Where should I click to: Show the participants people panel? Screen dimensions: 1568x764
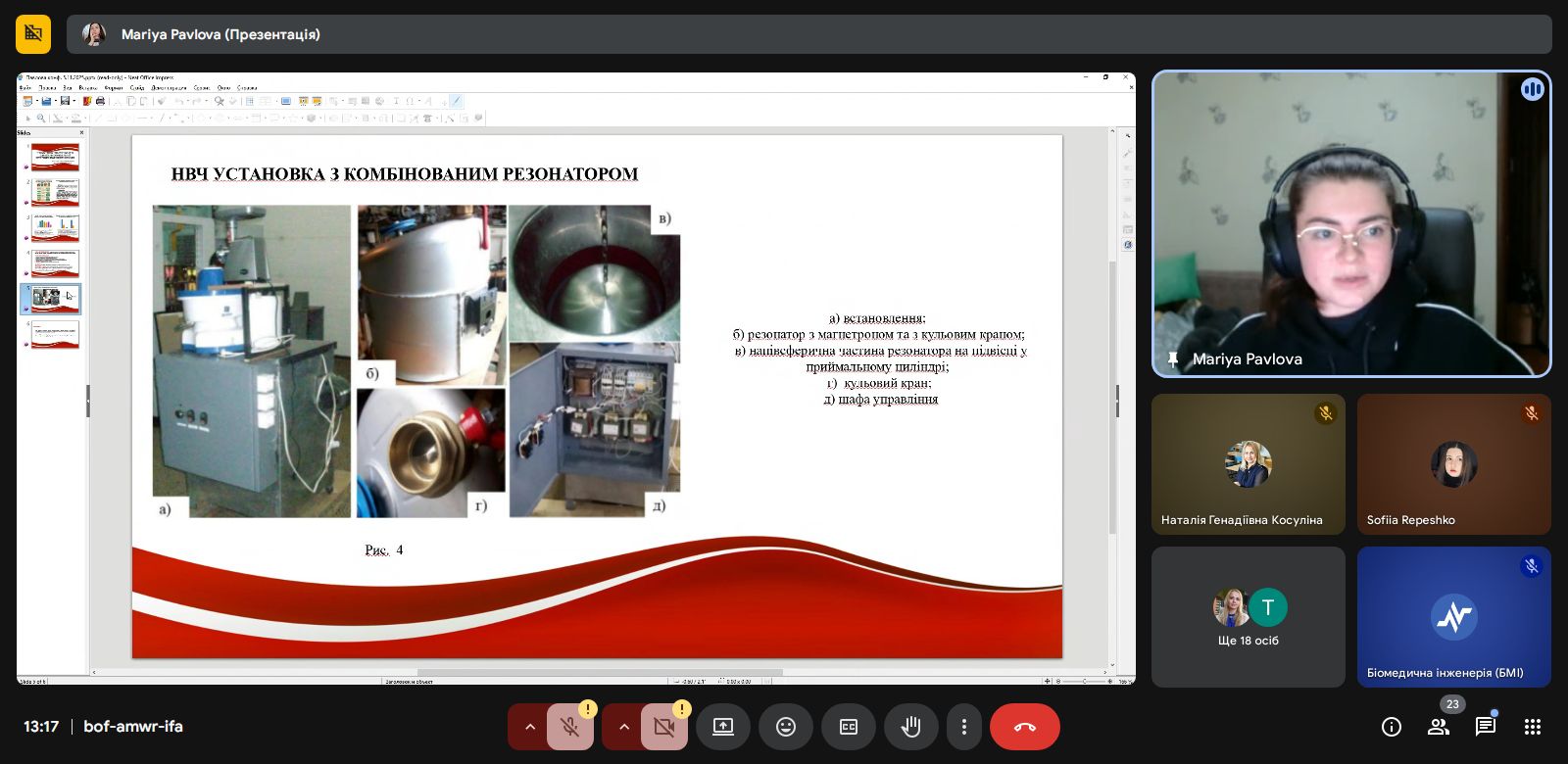pos(1438,727)
